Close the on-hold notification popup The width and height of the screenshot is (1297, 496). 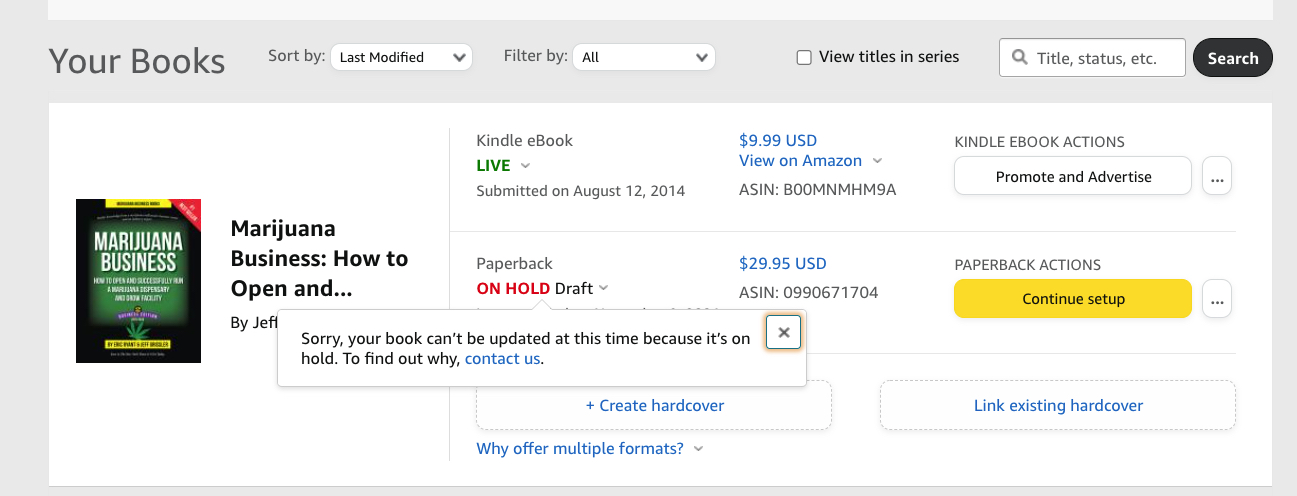click(784, 332)
